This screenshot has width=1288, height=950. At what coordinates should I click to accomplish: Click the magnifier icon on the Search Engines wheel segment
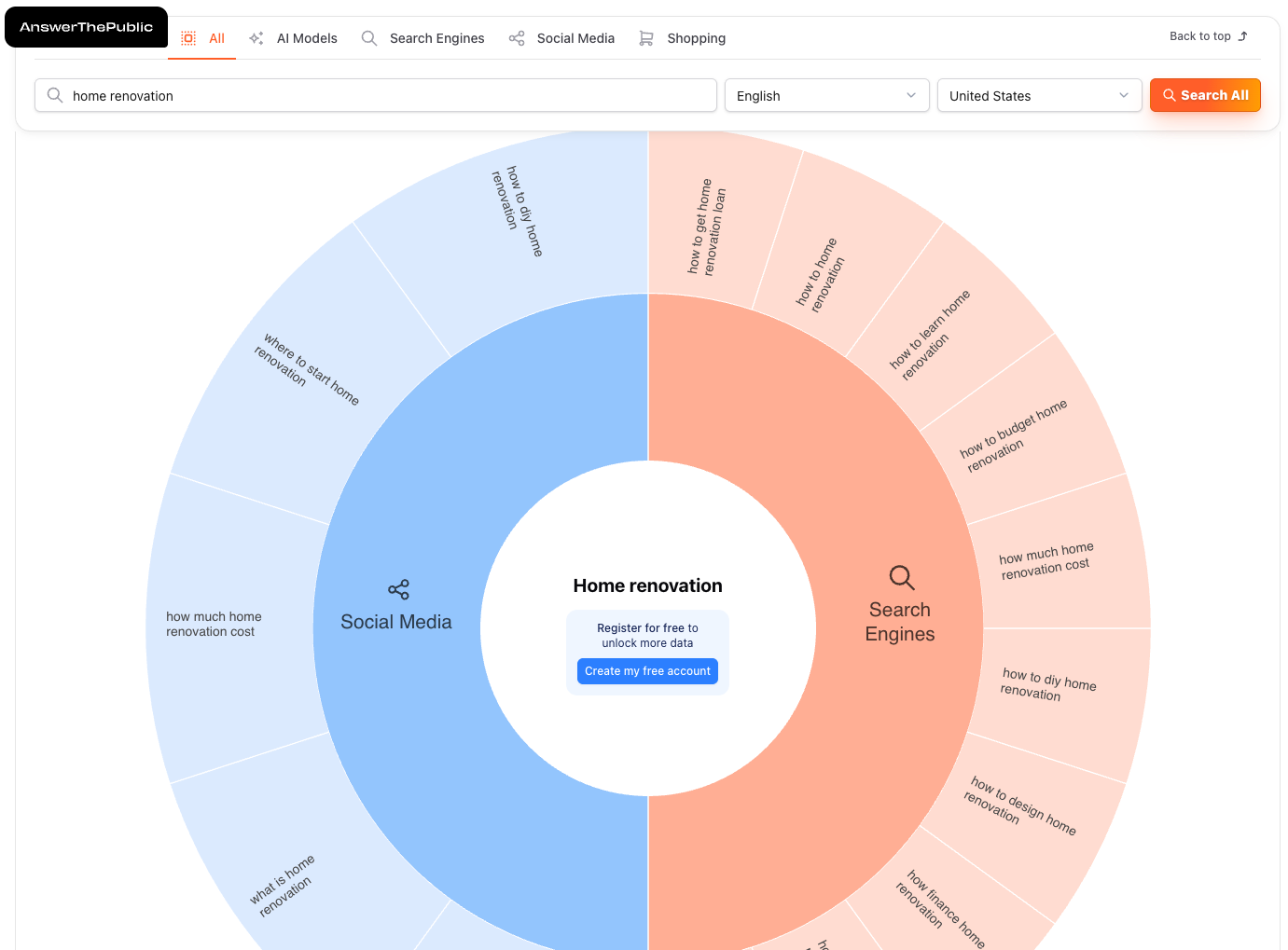point(900,577)
